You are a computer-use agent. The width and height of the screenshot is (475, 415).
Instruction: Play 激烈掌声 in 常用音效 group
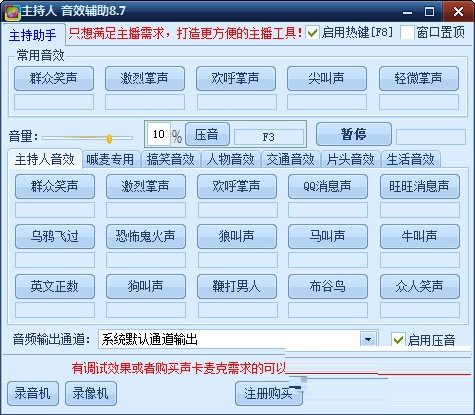(x=145, y=78)
